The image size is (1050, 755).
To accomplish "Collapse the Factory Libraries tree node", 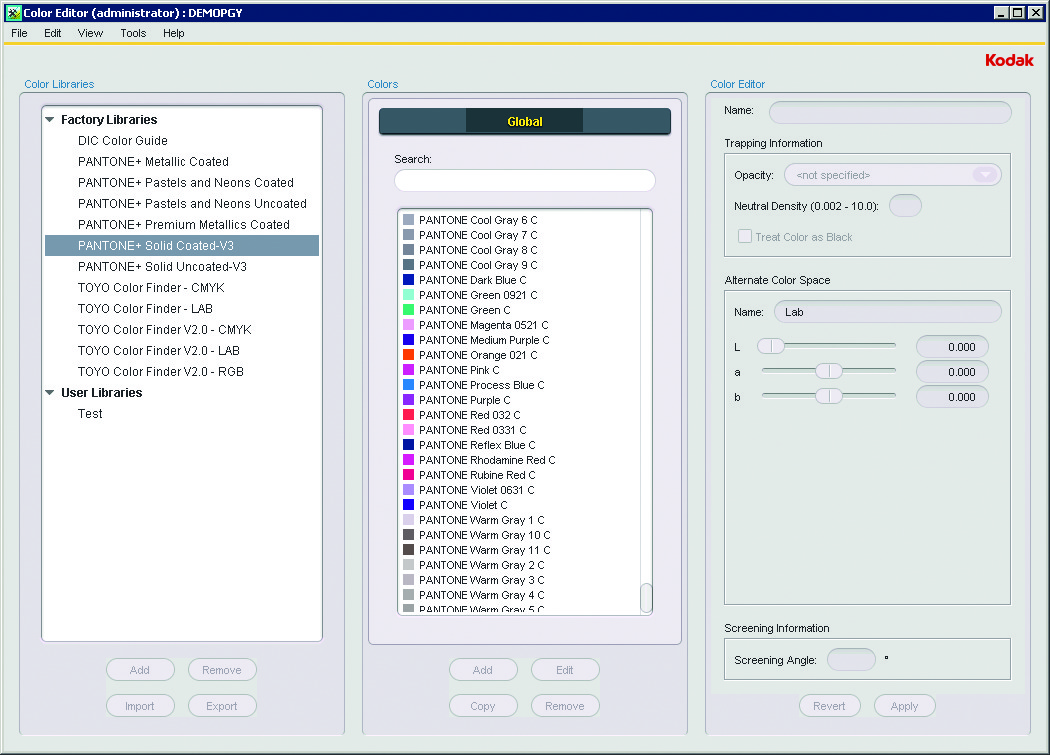I will [50, 120].
